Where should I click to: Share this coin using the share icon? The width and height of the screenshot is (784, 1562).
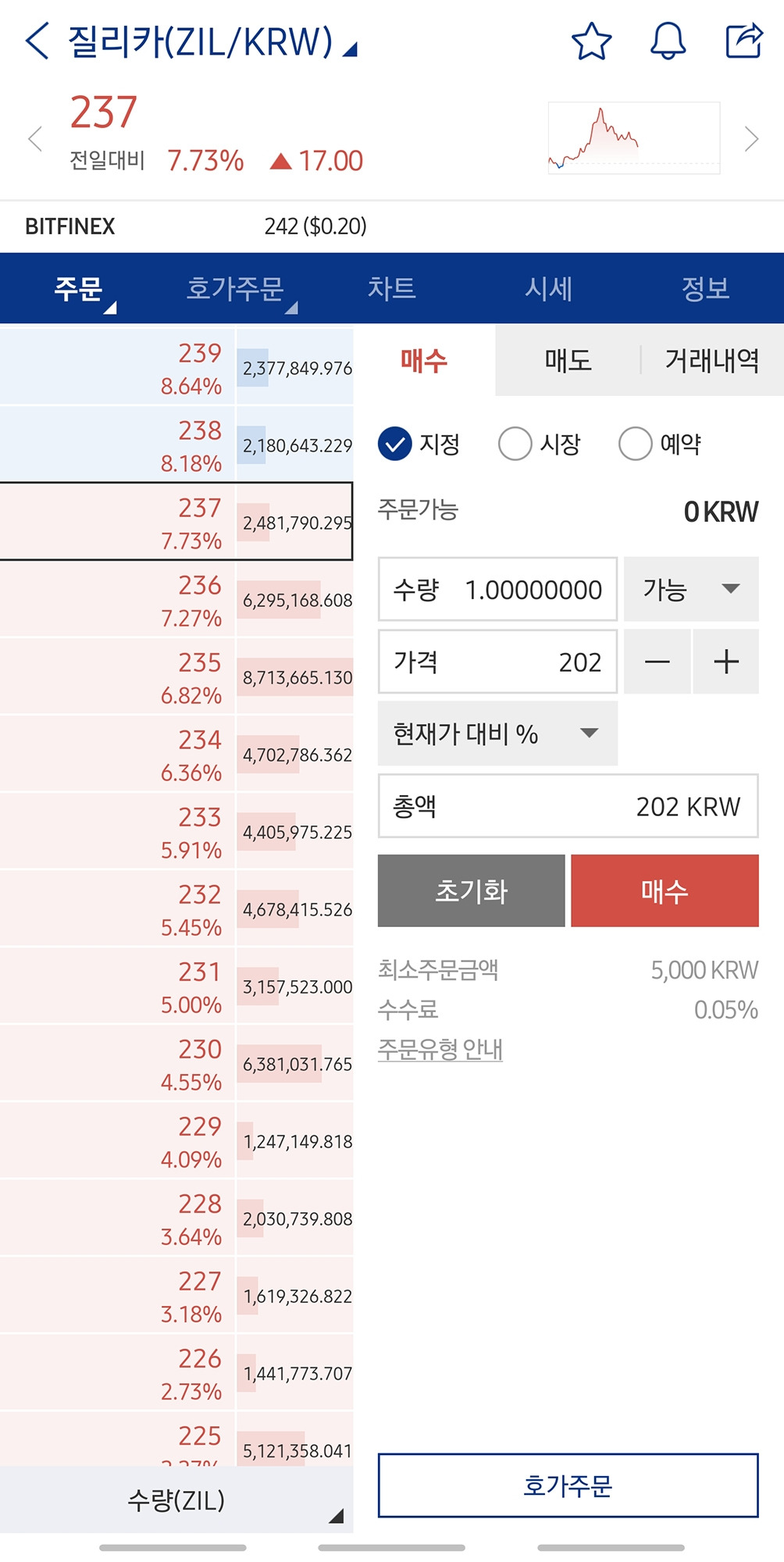click(742, 43)
